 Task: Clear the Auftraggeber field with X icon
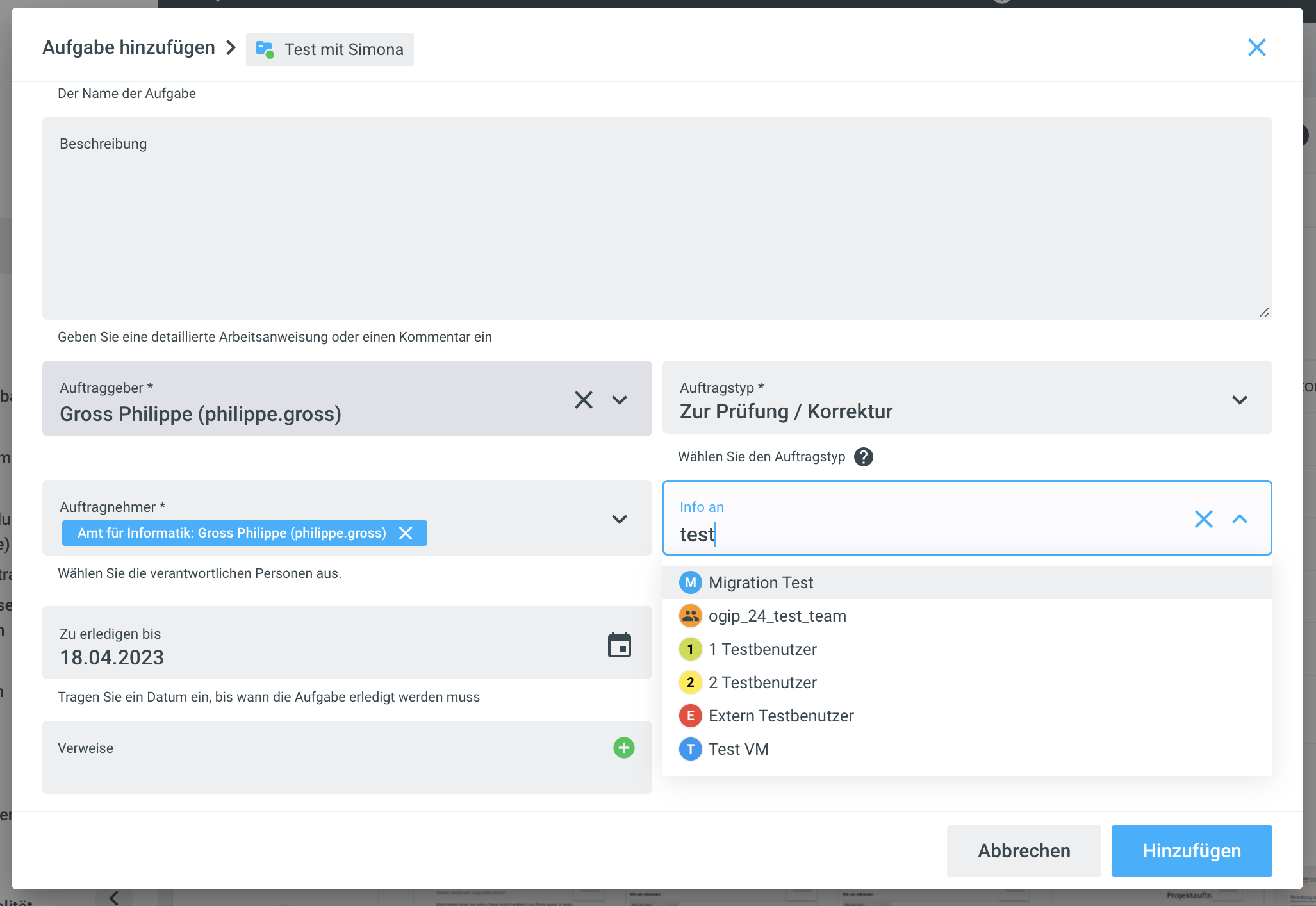click(583, 400)
